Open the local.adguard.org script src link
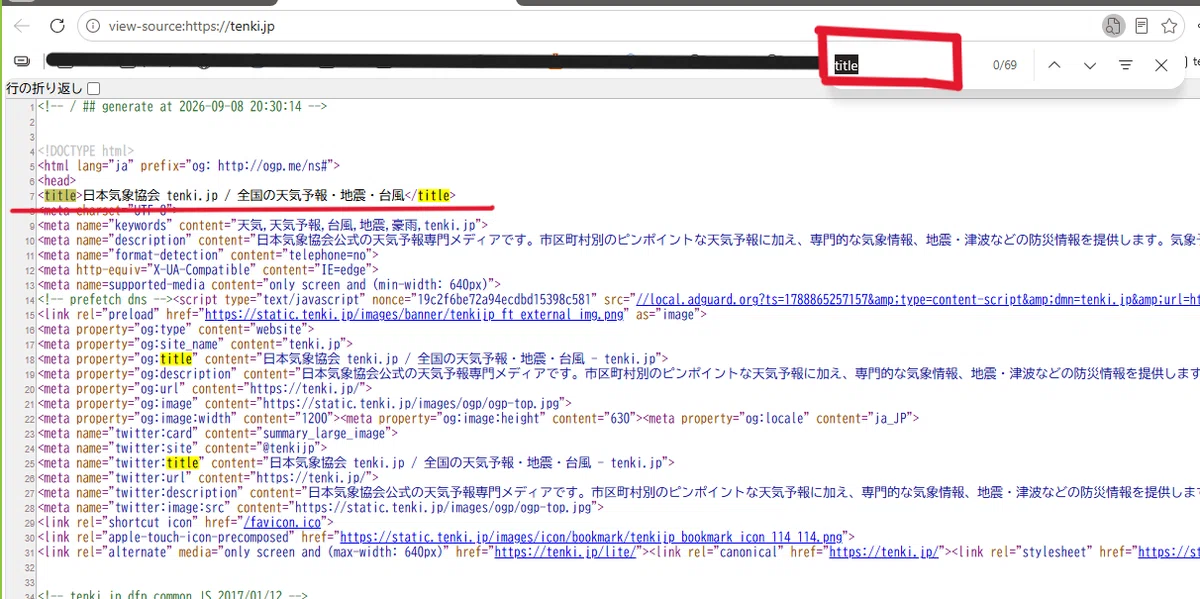This screenshot has width=1200, height=599. coord(917,299)
